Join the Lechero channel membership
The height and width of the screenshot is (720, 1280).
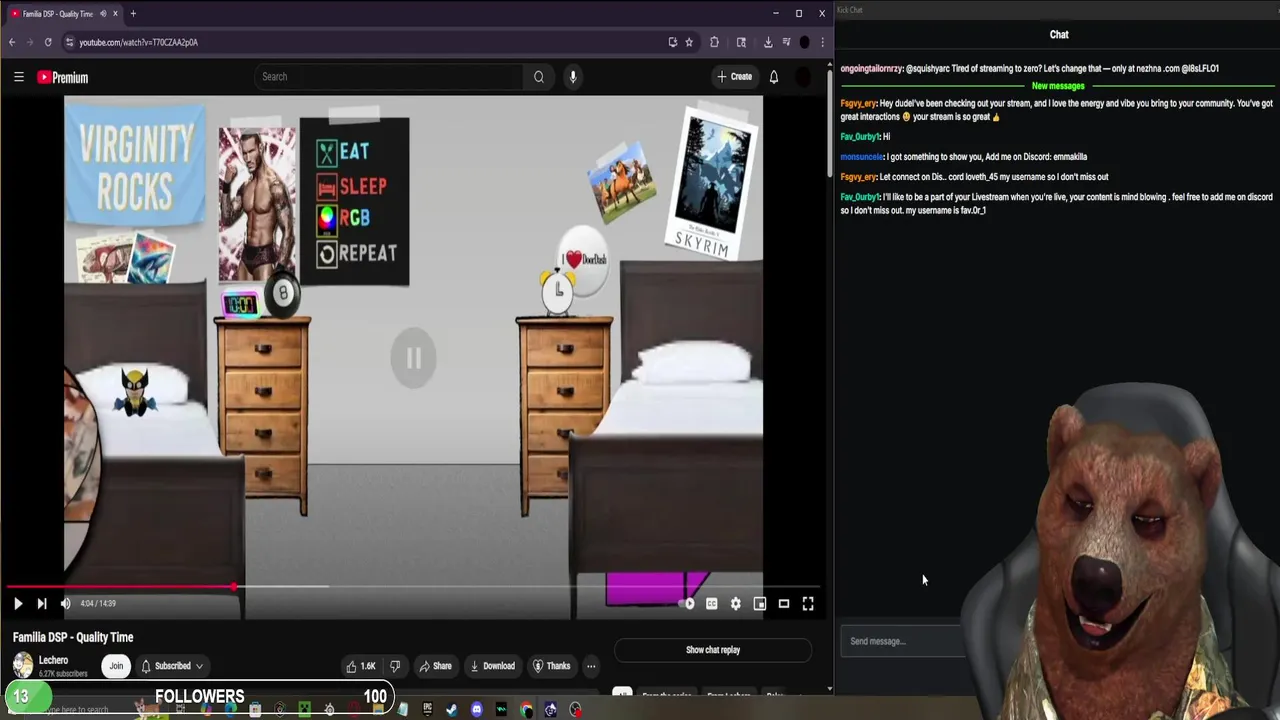coord(116,666)
